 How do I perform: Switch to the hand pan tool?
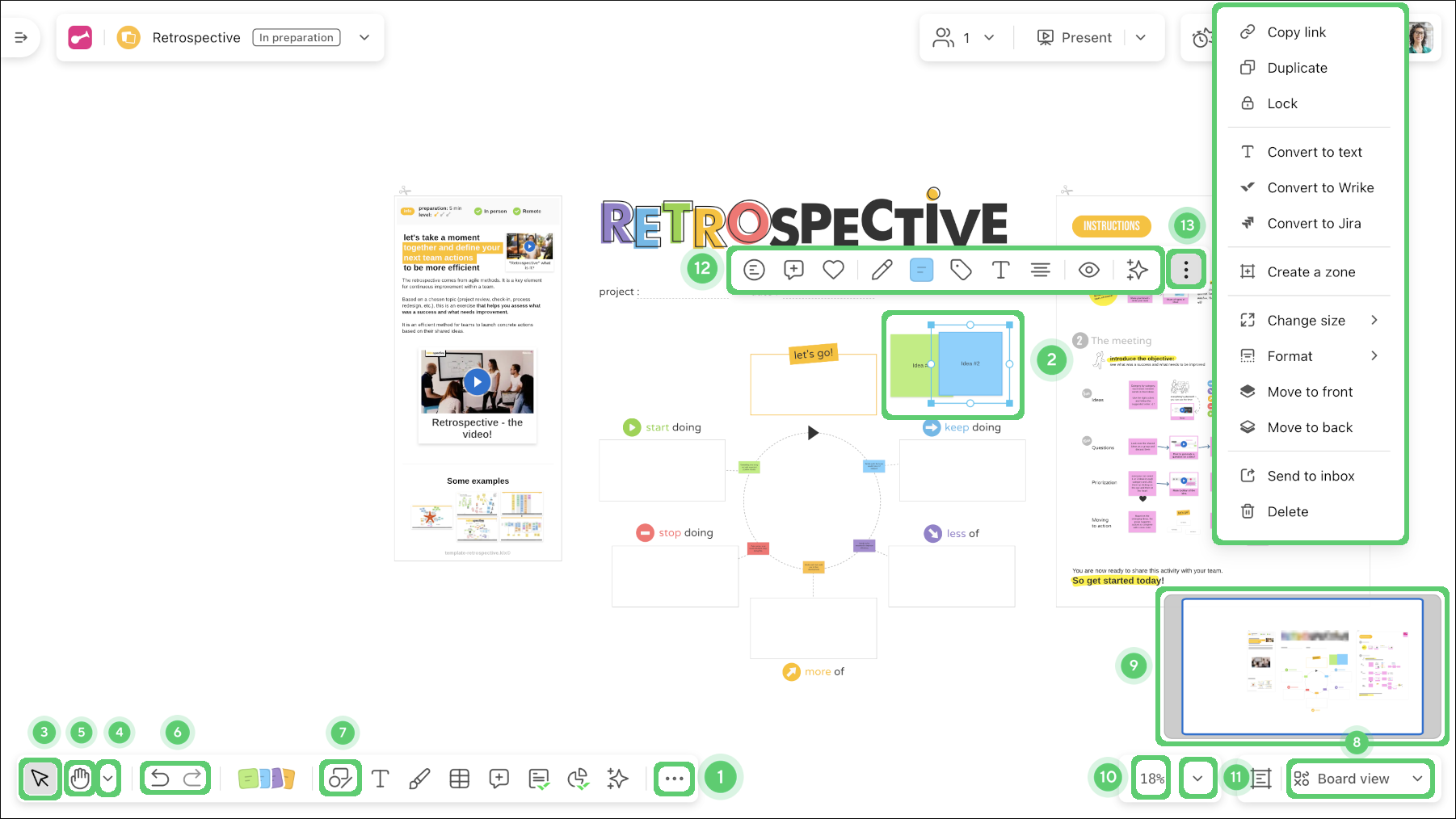tap(80, 778)
